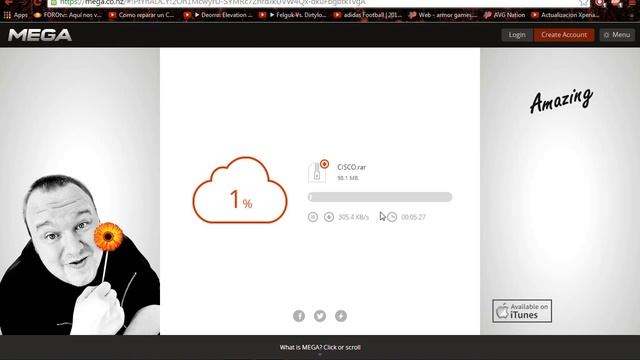Open the Menu dropdown

click(617, 35)
